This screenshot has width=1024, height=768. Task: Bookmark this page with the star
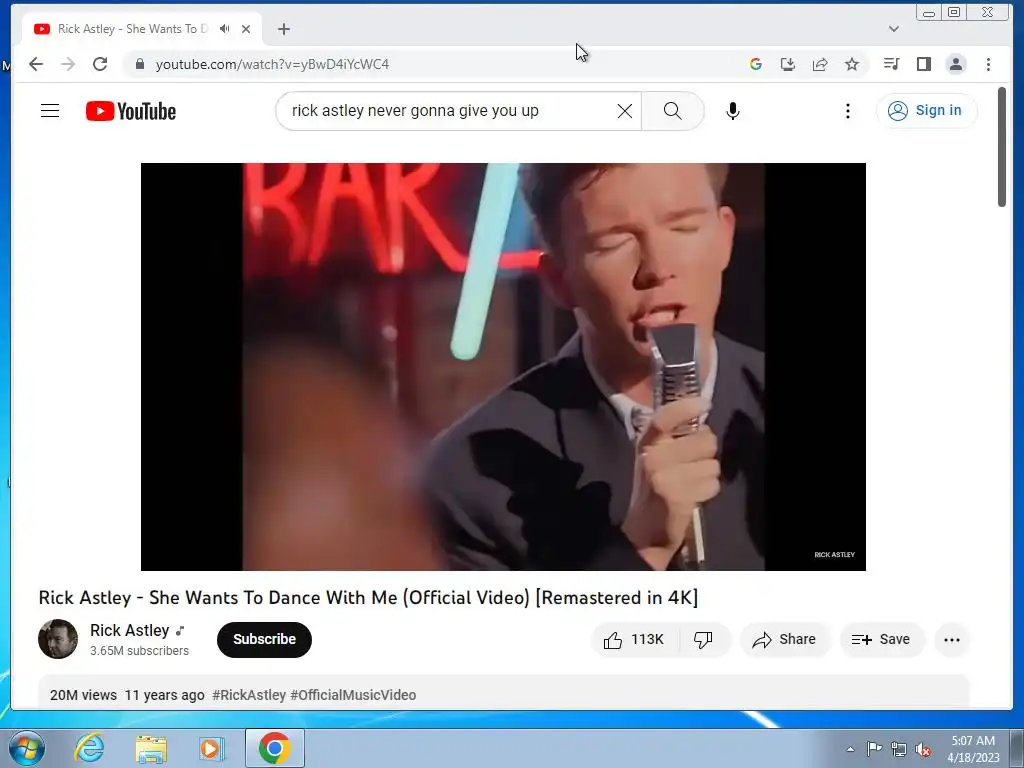(x=852, y=64)
